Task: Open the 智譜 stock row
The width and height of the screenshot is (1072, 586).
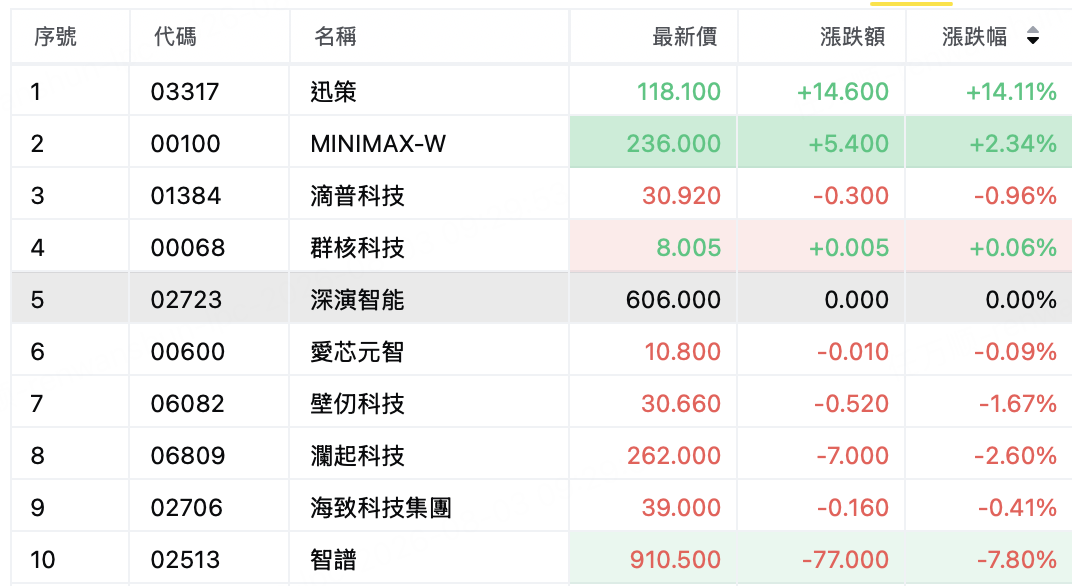Action: (541, 559)
